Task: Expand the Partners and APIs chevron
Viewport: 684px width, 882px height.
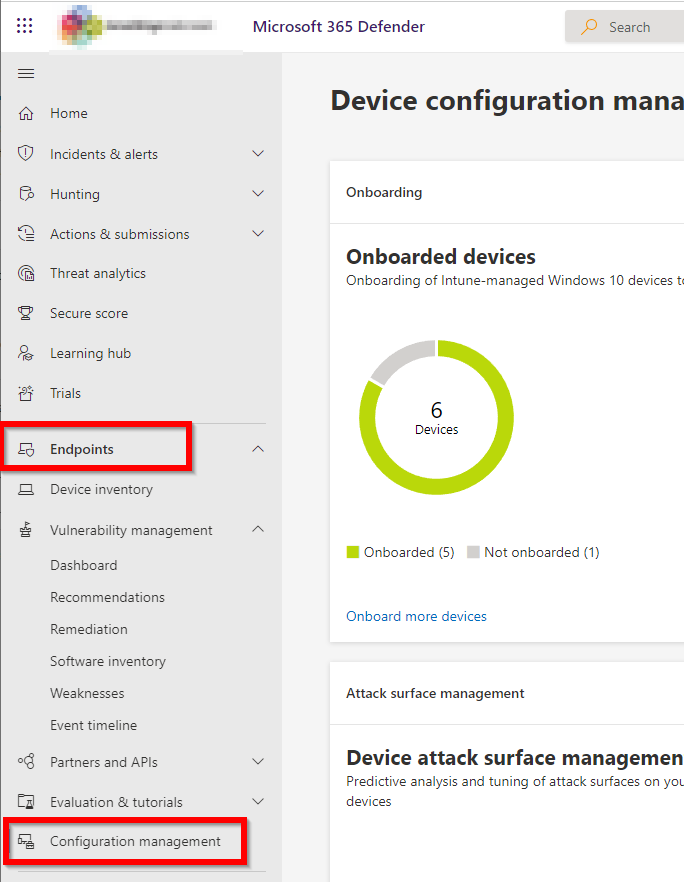Action: [x=258, y=762]
